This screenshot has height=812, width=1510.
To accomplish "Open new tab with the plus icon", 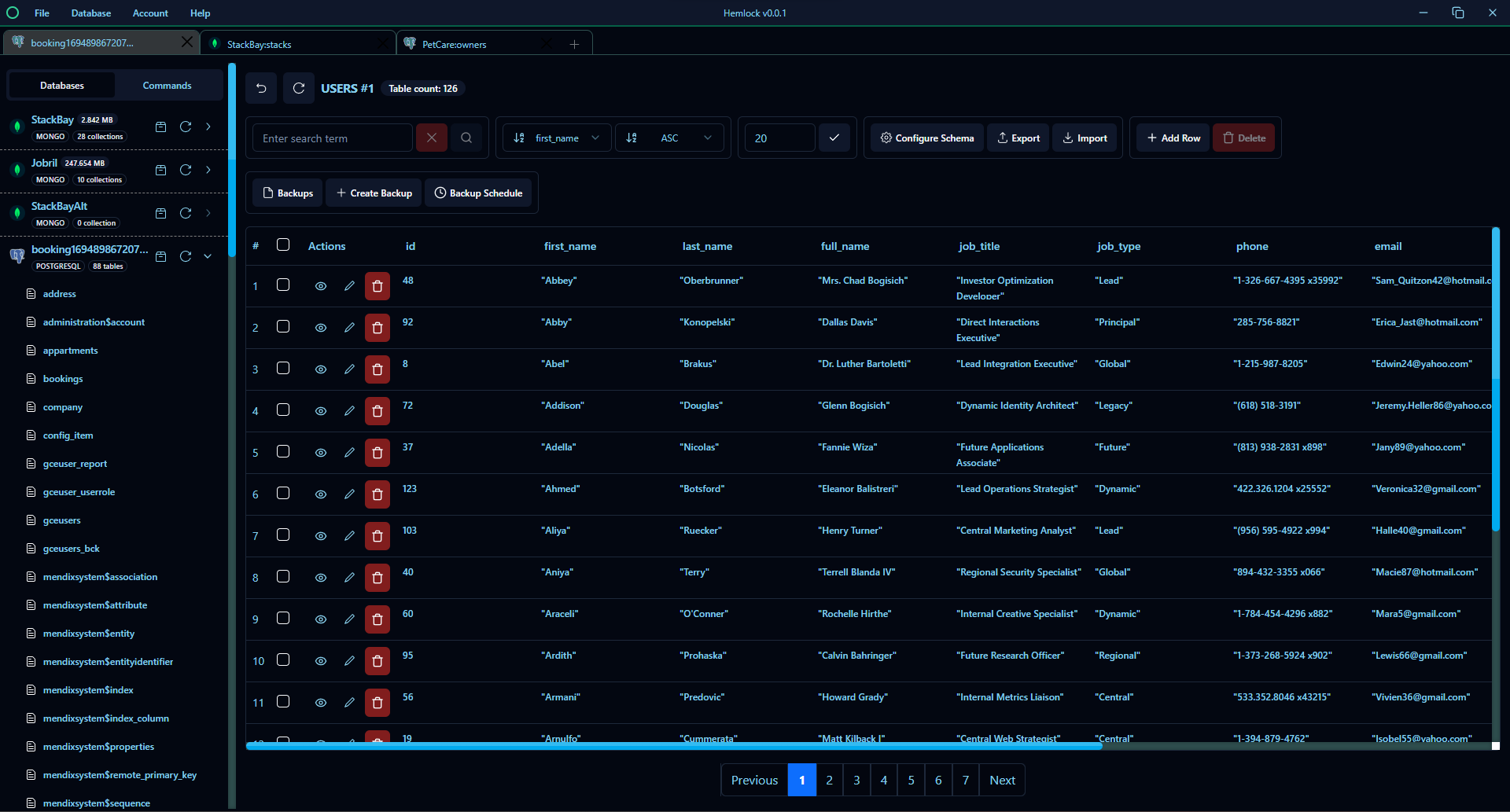I will coord(574,44).
